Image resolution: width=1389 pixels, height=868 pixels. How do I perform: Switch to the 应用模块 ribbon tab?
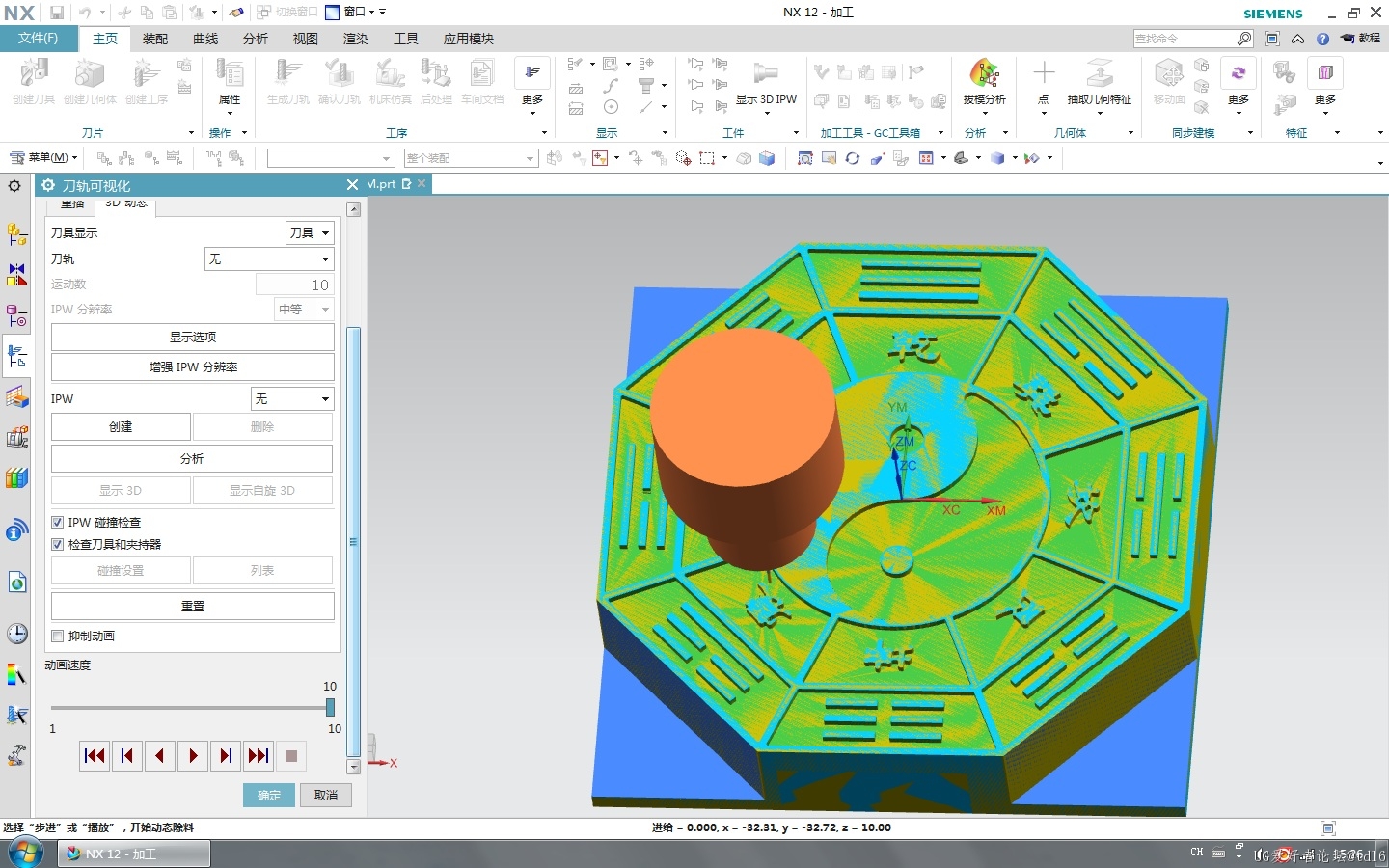469,39
